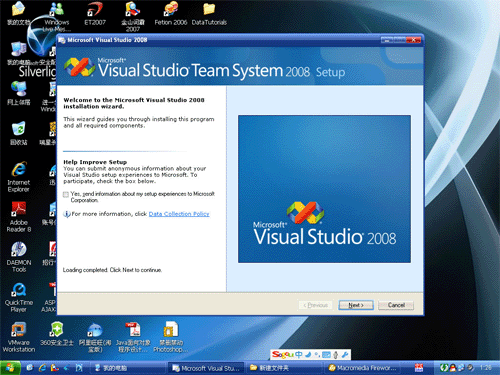500x375 pixels.
Task: Open the 回收站 recycle bin icon
Action: [x=18, y=133]
